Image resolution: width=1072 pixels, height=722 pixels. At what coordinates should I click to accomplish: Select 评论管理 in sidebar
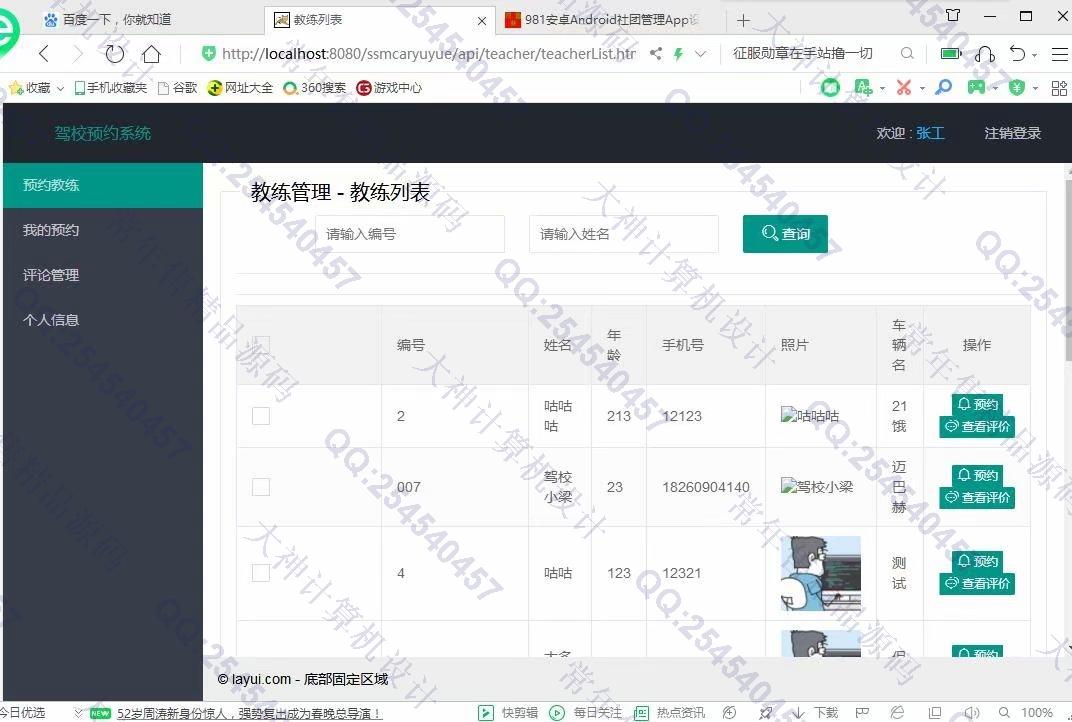[103, 275]
